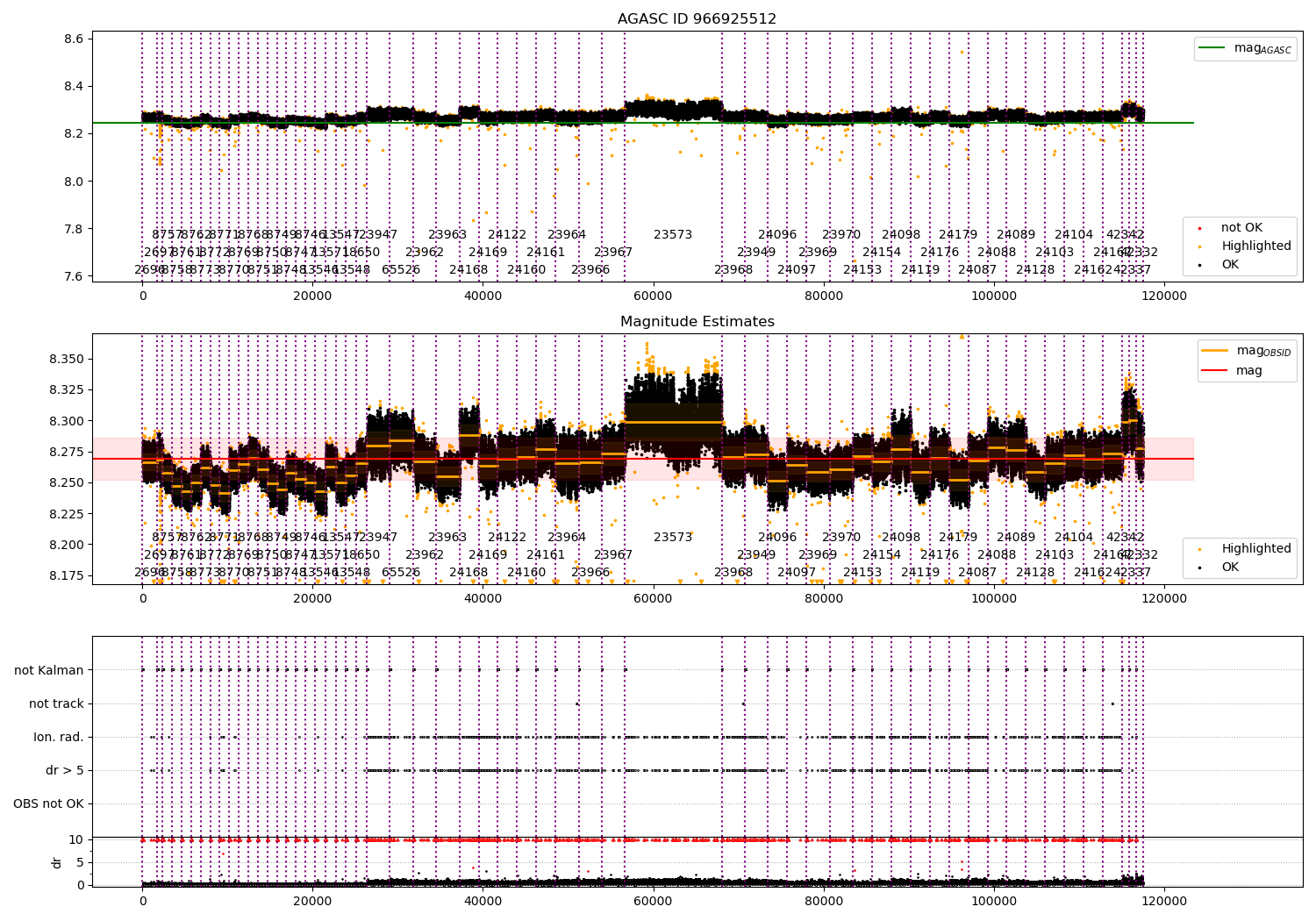Click the '7.8' tick on the top y-axis

point(74,229)
